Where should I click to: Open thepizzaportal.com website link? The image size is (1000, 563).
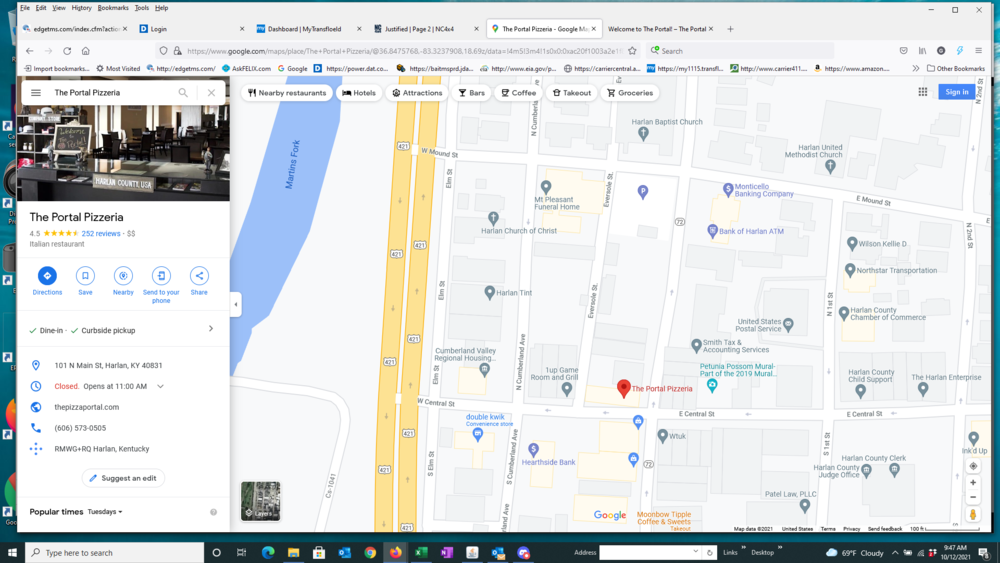(x=87, y=407)
